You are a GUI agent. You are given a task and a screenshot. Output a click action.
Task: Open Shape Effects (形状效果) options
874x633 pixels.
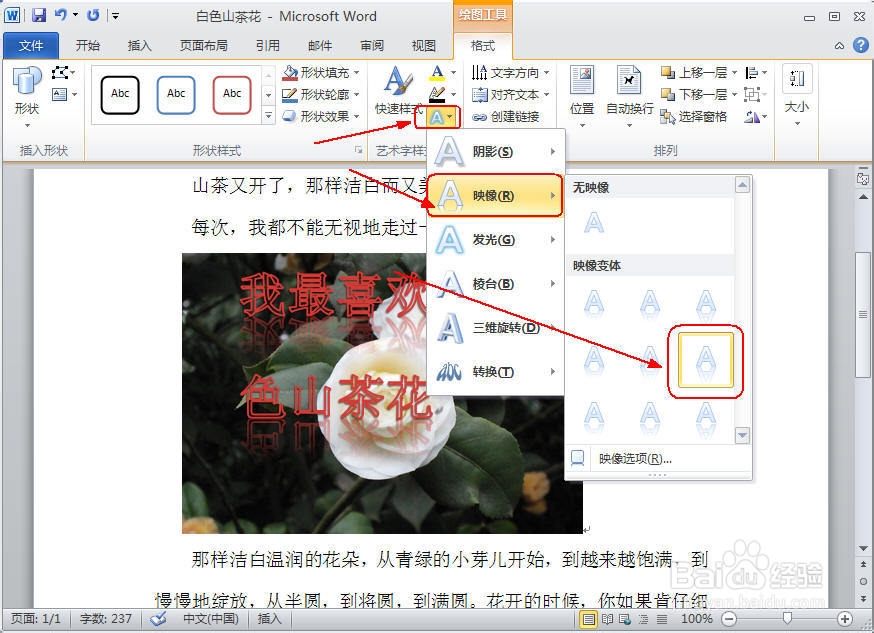(x=321, y=116)
